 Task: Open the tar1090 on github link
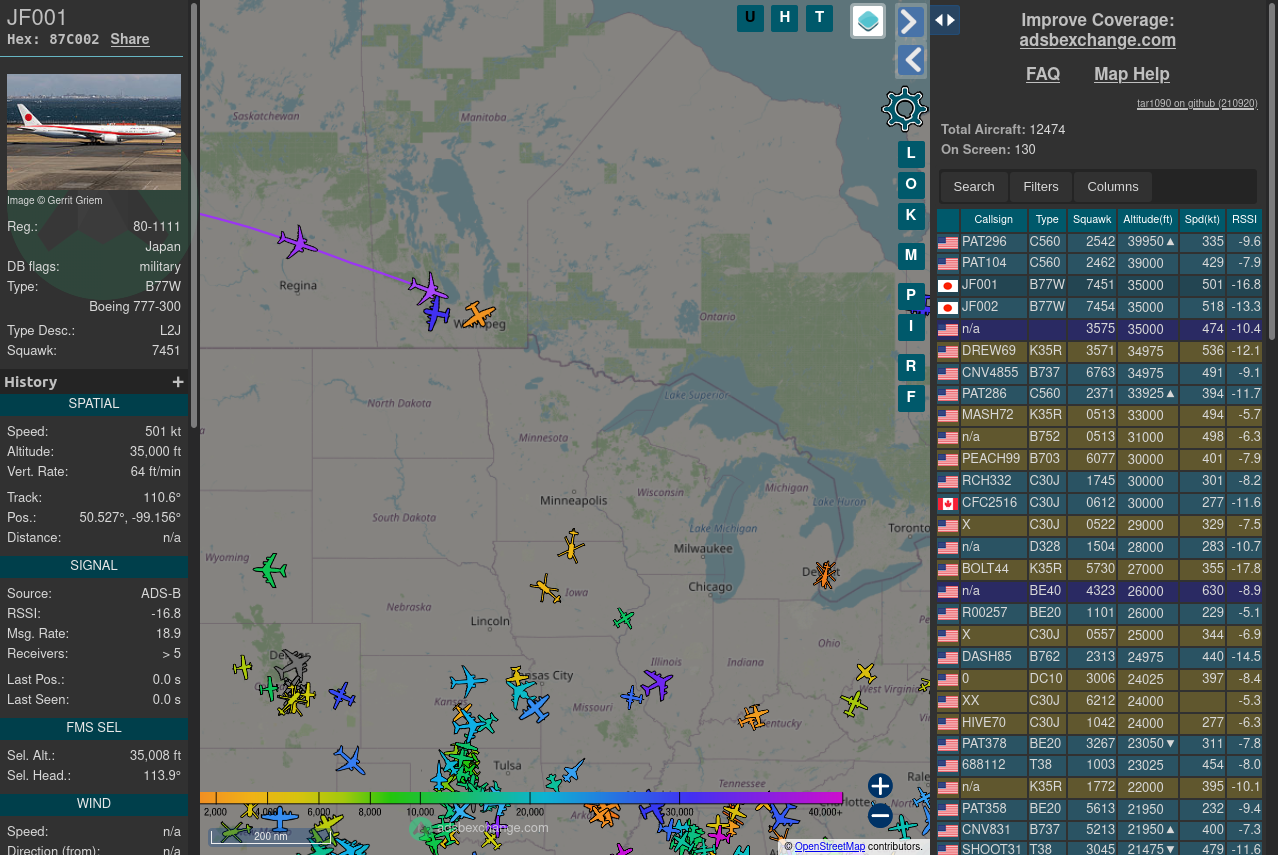[1197, 104]
